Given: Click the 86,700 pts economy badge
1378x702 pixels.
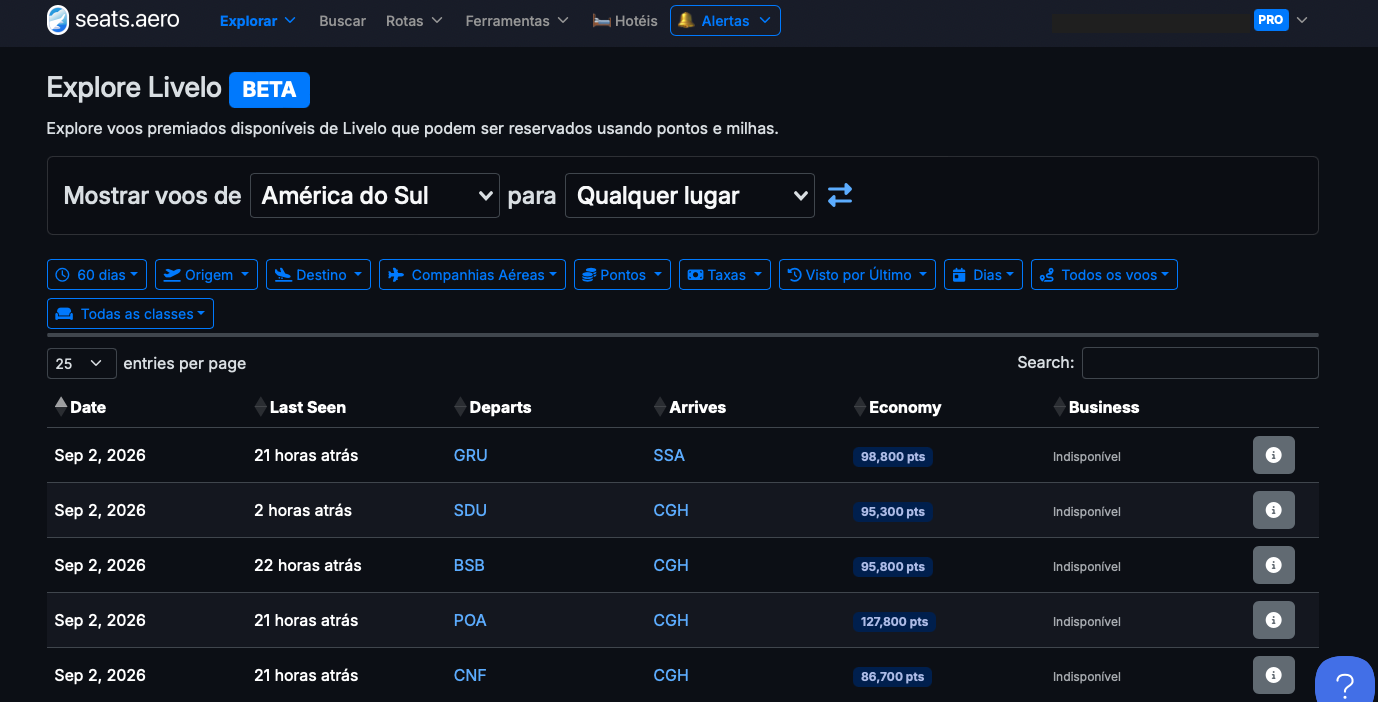Looking at the screenshot, I should [893, 676].
